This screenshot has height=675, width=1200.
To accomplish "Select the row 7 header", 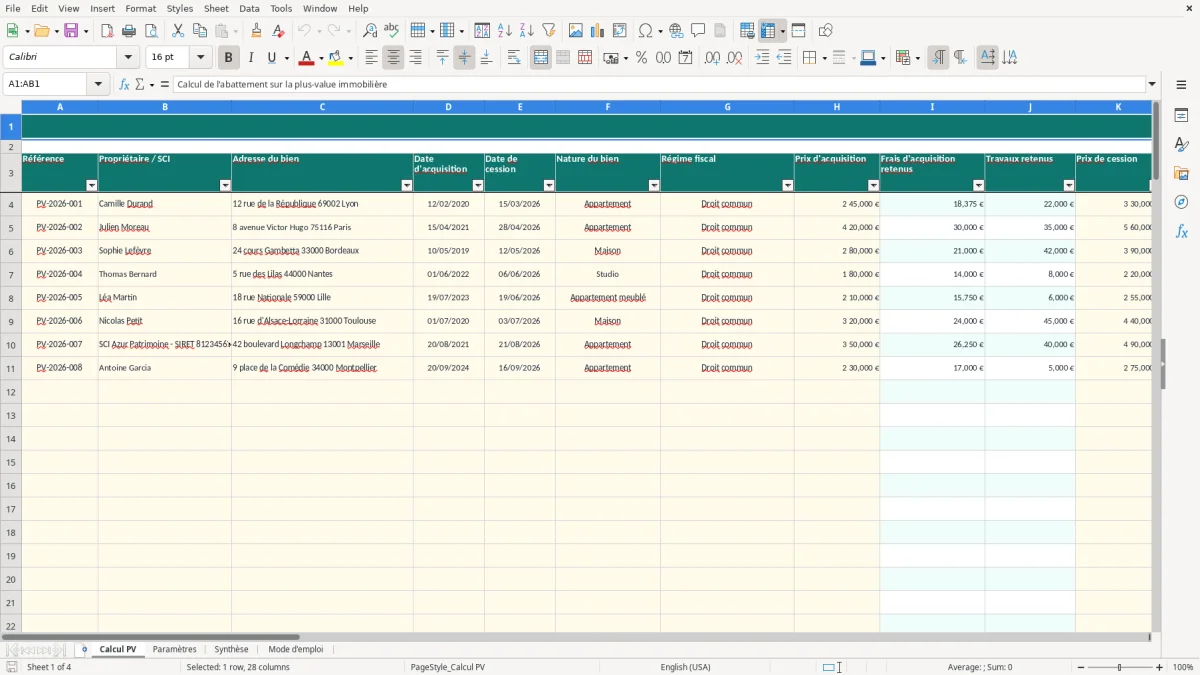I will [x=11, y=274].
